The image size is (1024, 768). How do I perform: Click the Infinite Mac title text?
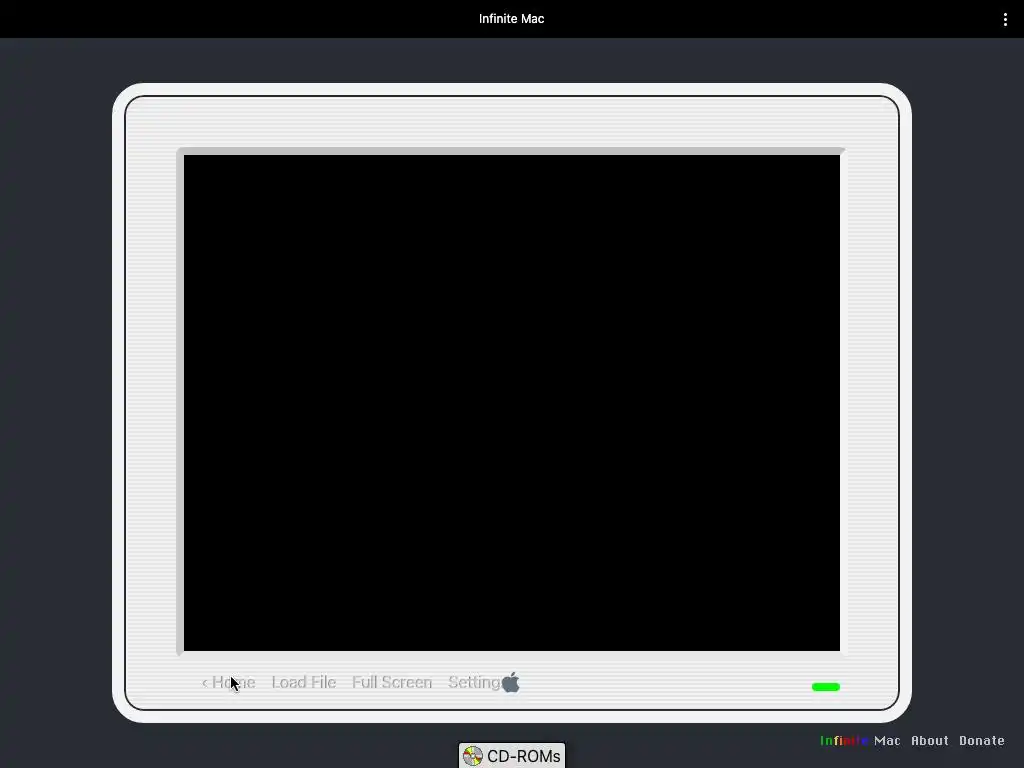(511, 19)
